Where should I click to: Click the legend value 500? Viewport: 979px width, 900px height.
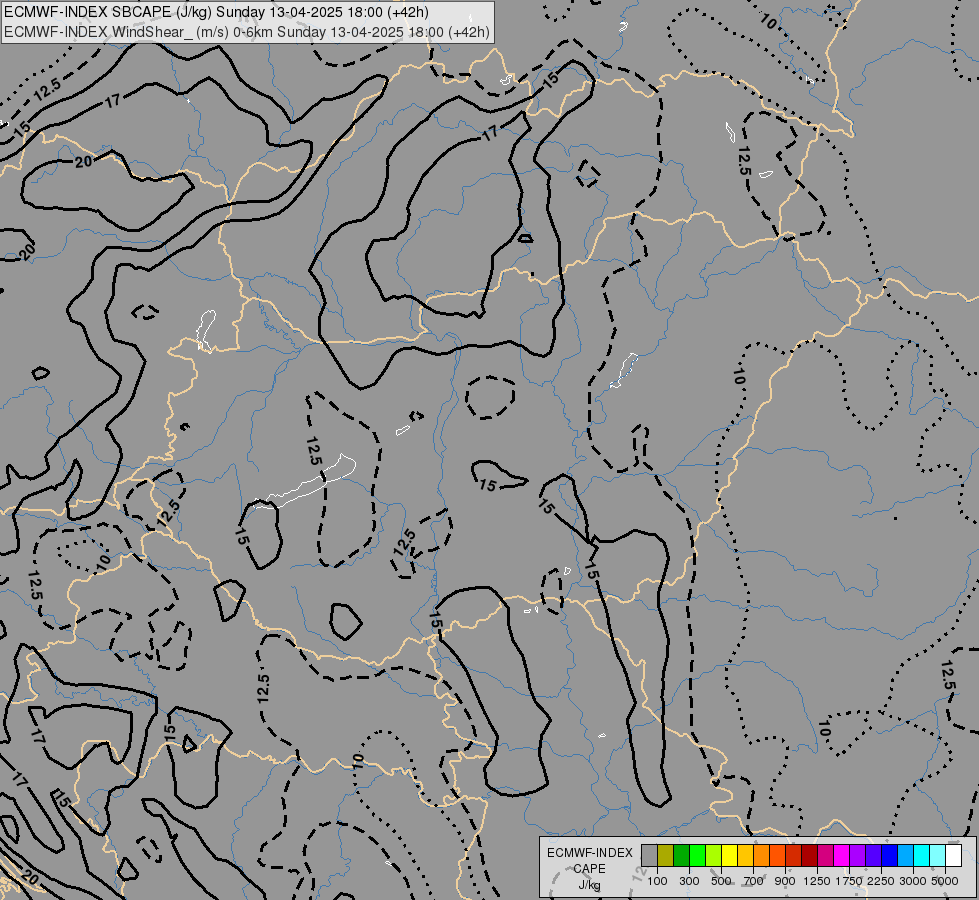point(721,881)
